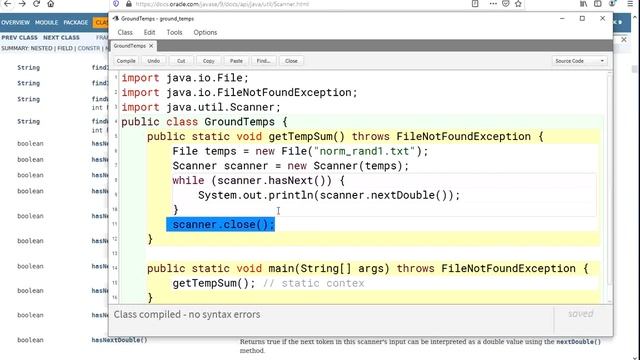Open the hasNextDouble() method link

[x=119, y=340]
